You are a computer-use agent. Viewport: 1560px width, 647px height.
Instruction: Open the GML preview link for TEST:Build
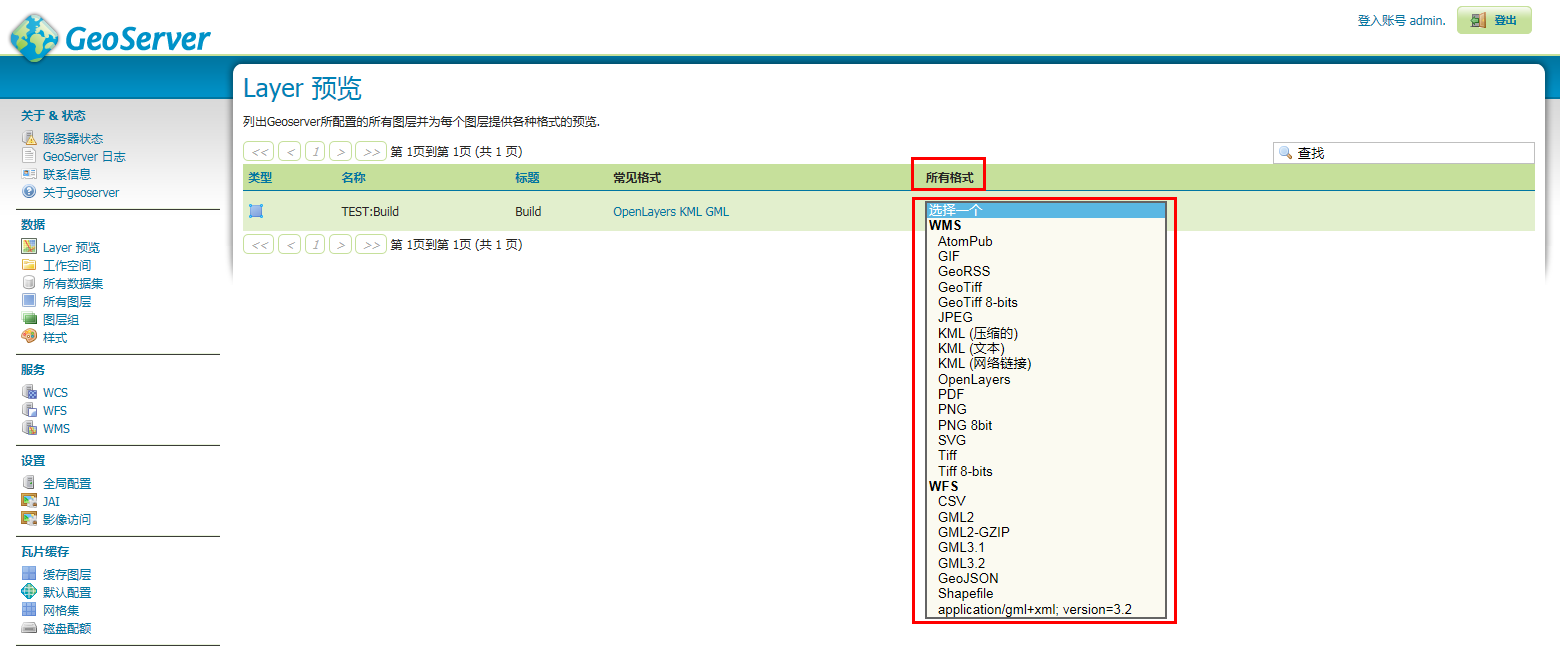coord(718,212)
